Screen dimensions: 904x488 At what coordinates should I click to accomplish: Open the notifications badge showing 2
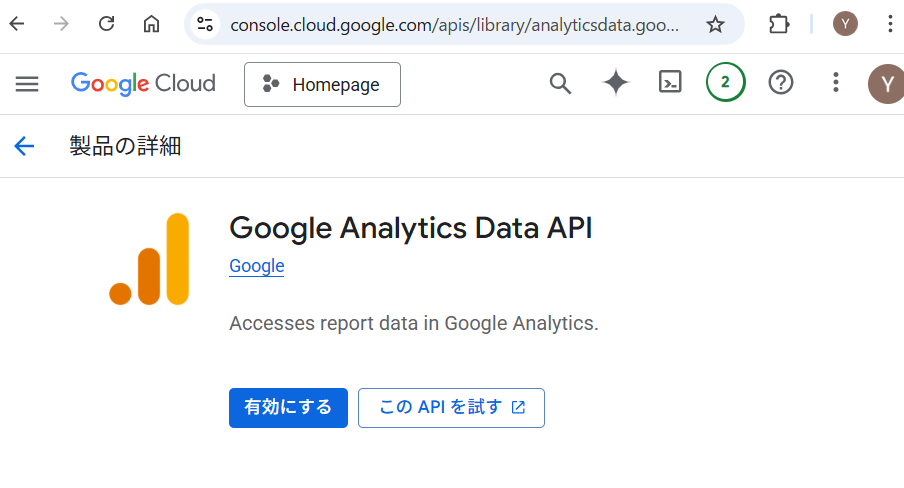pyautogui.click(x=725, y=84)
